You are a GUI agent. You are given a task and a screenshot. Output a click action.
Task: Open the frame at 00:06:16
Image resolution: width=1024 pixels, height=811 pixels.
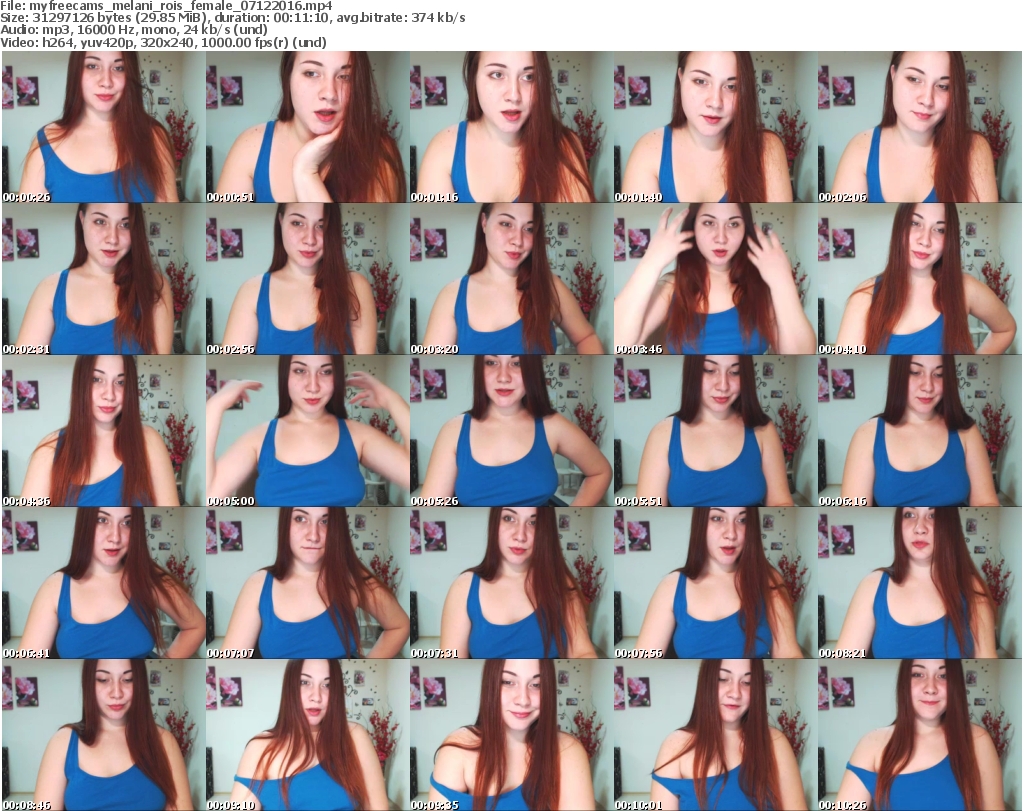pos(919,431)
